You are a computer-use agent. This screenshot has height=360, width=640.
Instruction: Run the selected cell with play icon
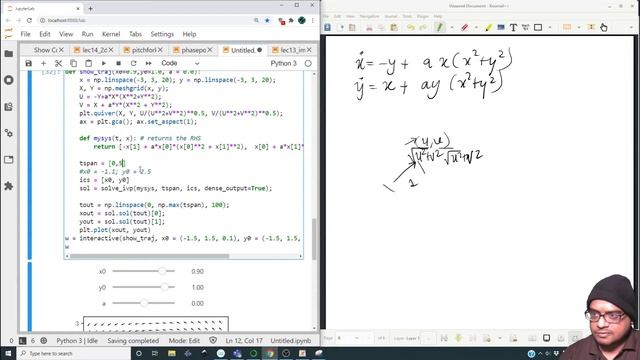104,63
